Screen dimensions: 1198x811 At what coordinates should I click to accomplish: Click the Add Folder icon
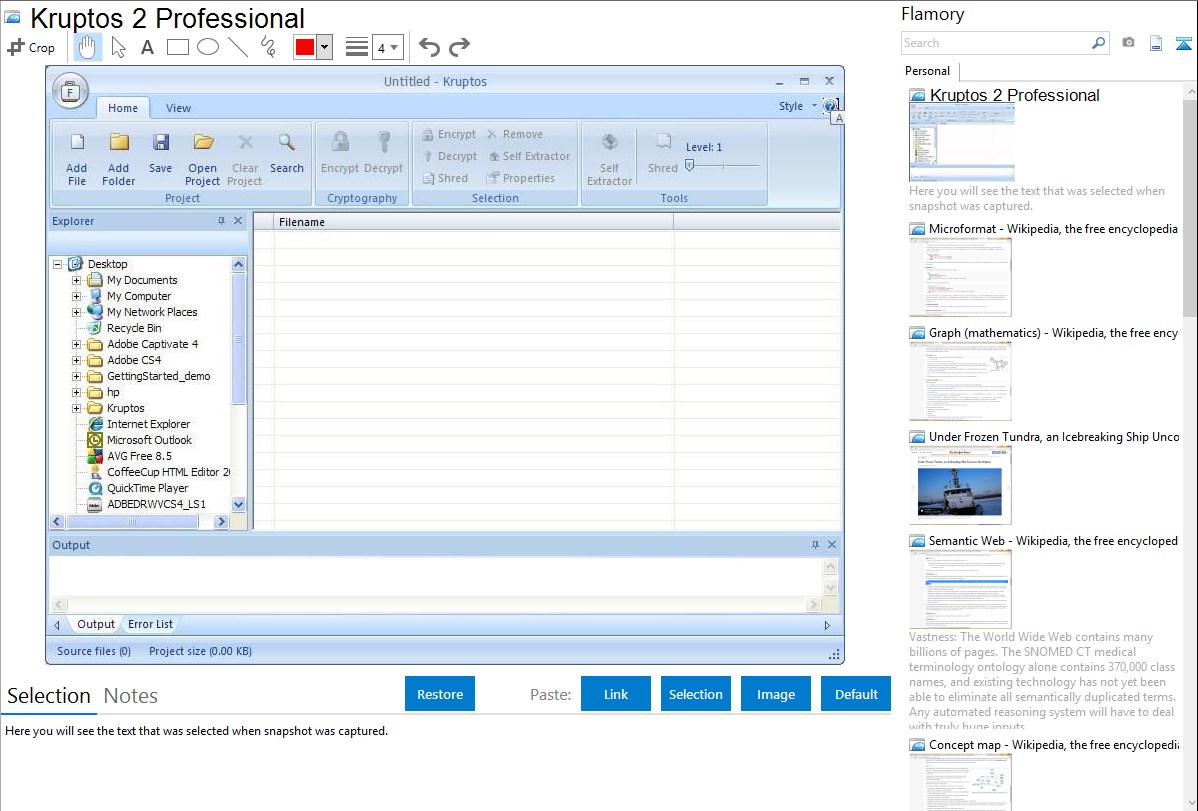(x=118, y=142)
